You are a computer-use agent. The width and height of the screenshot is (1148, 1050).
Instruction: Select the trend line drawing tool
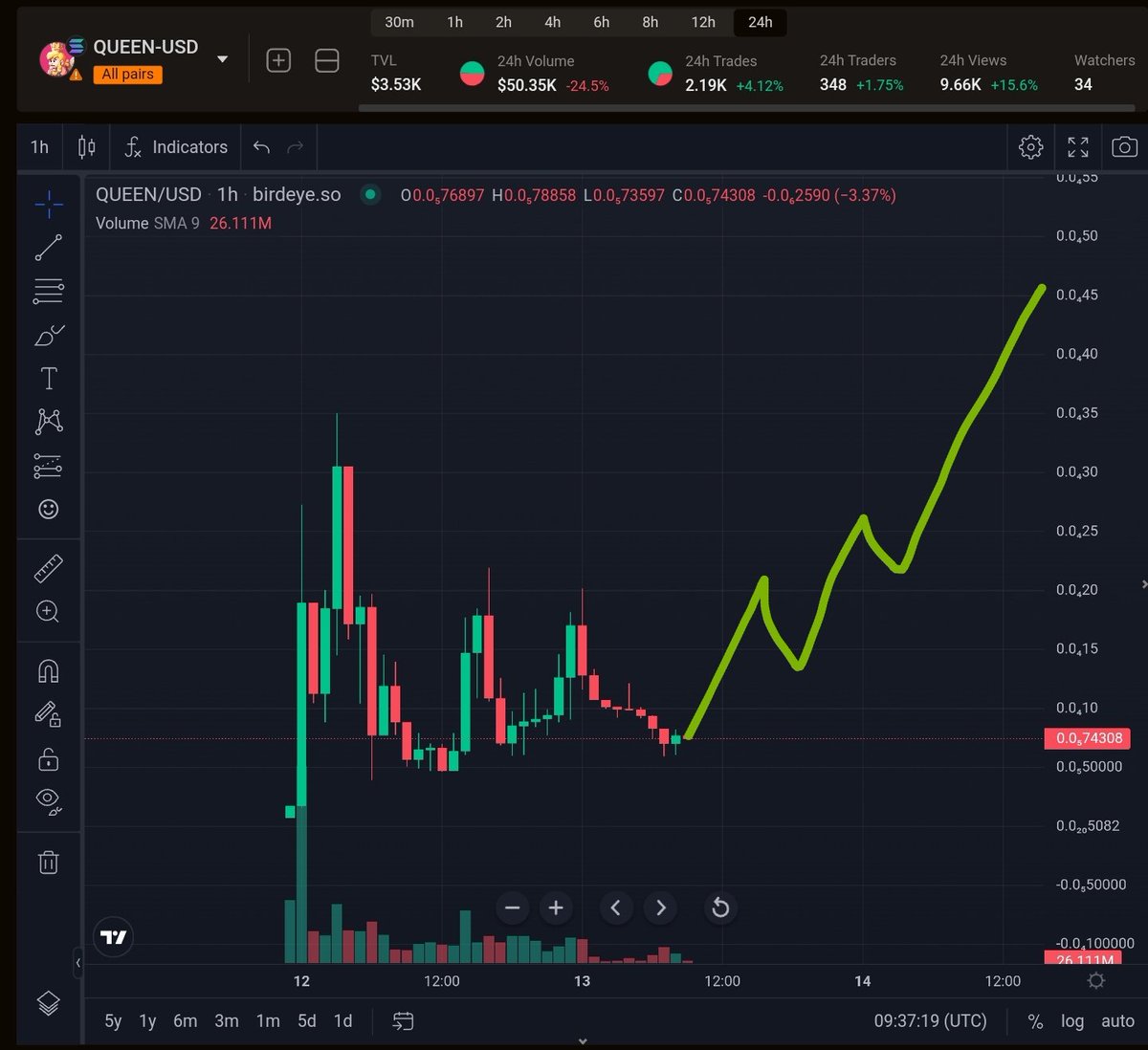[x=49, y=248]
